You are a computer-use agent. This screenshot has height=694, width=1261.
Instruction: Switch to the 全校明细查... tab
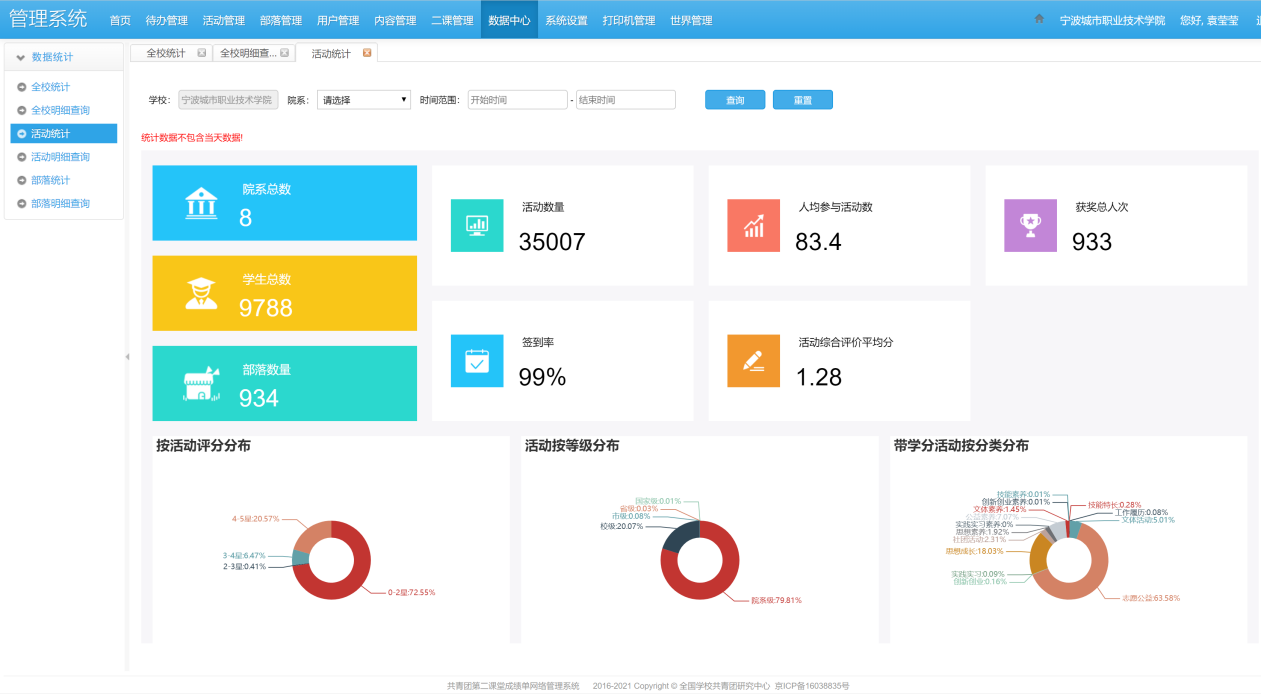(x=248, y=53)
